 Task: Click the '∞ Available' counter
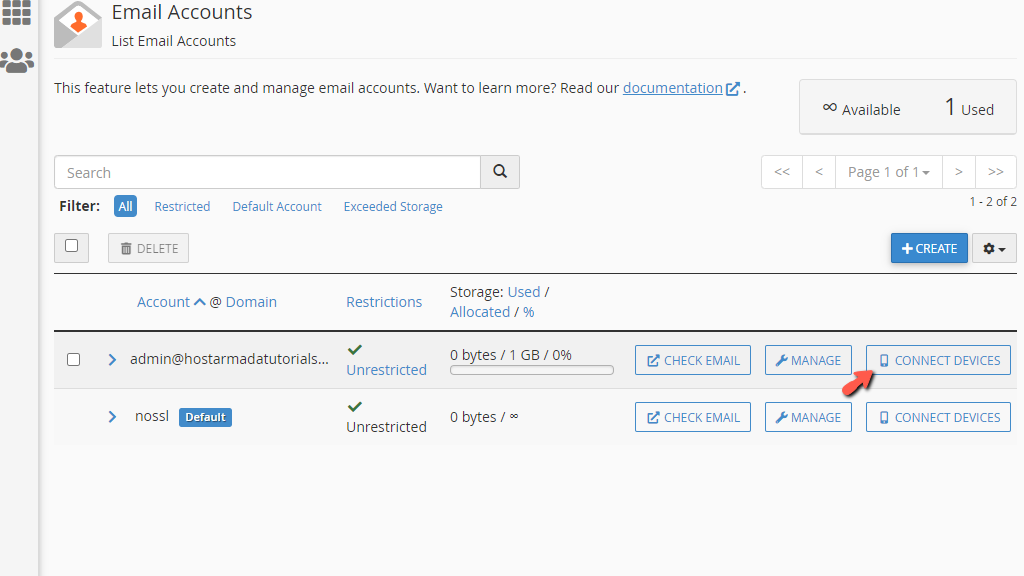(x=861, y=109)
